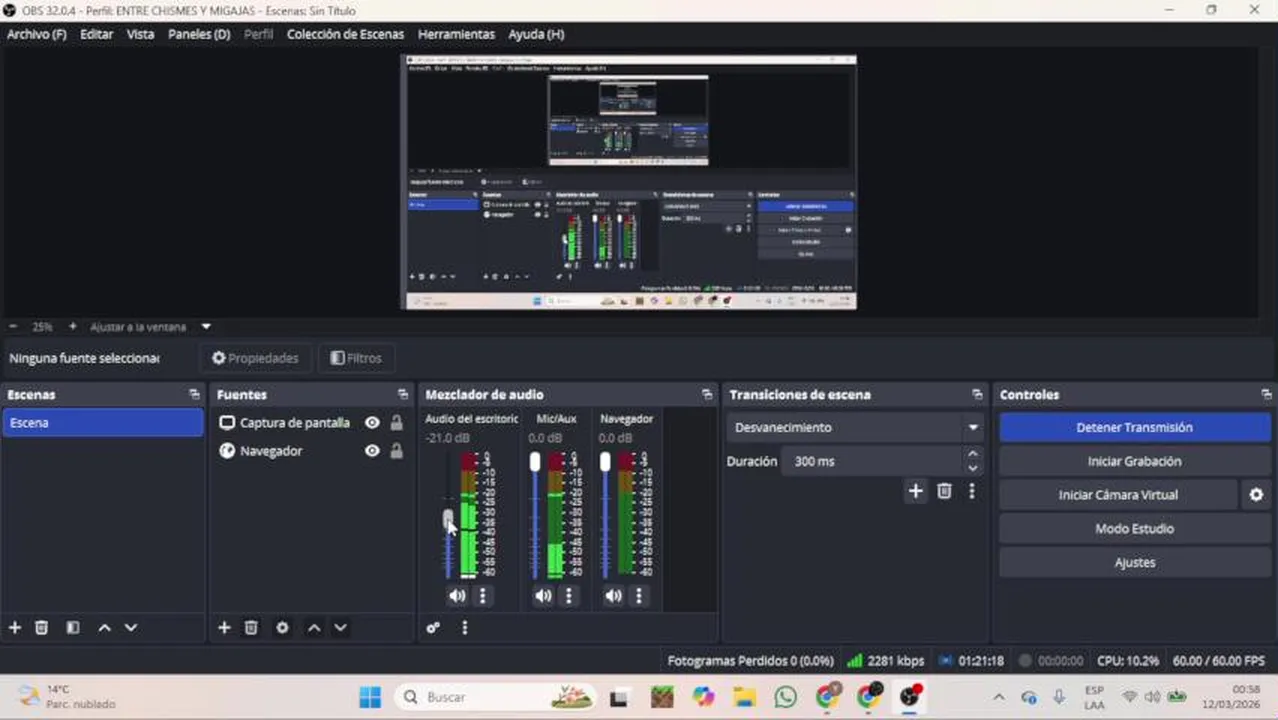Open WhatsApp from the taskbar
The height and width of the screenshot is (720, 1278).
[786, 696]
